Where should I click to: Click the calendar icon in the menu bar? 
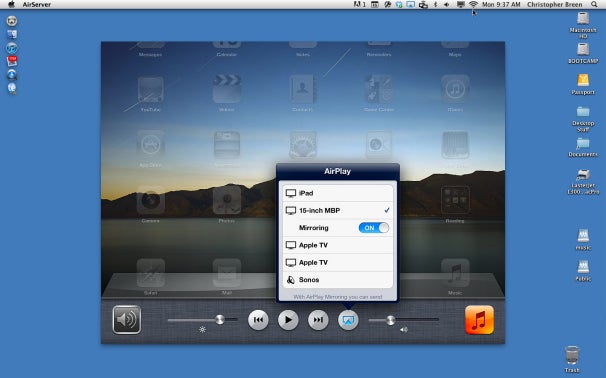(374, 5)
